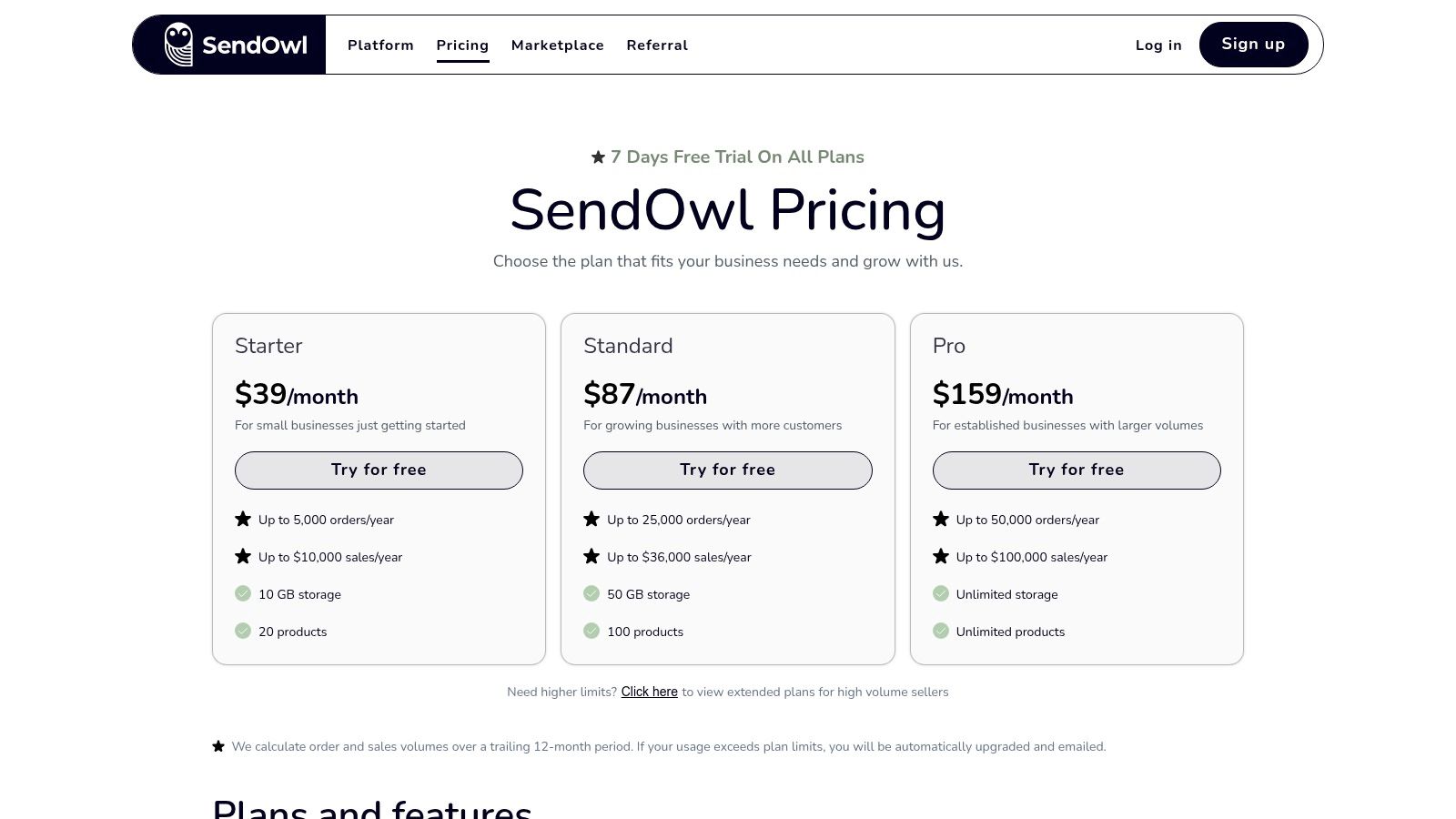Image resolution: width=1456 pixels, height=819 pixels.
Task: Select the Pricing navigation item
Action: 462,45
